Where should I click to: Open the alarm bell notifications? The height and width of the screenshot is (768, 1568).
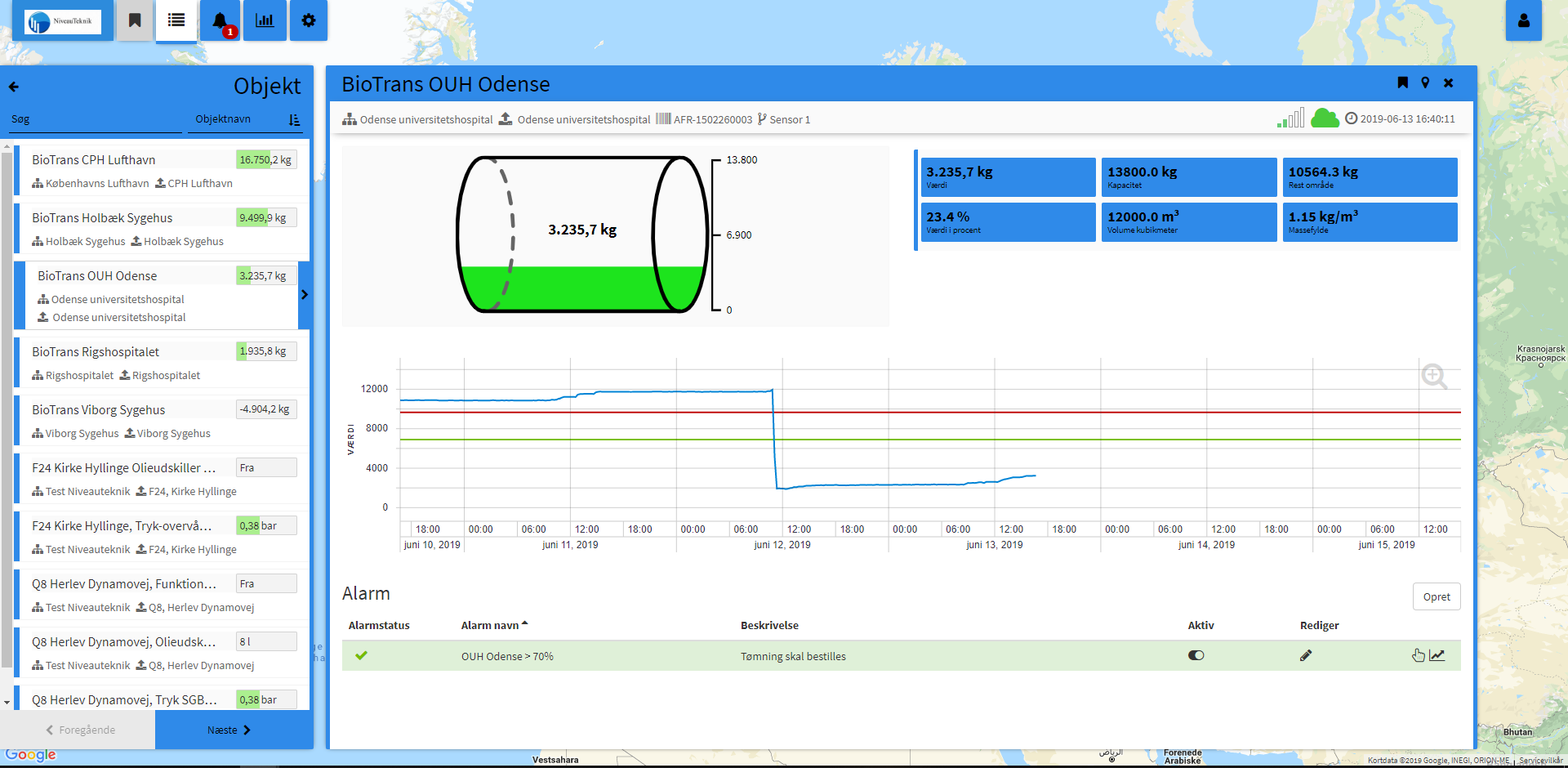tap(220, 20)
